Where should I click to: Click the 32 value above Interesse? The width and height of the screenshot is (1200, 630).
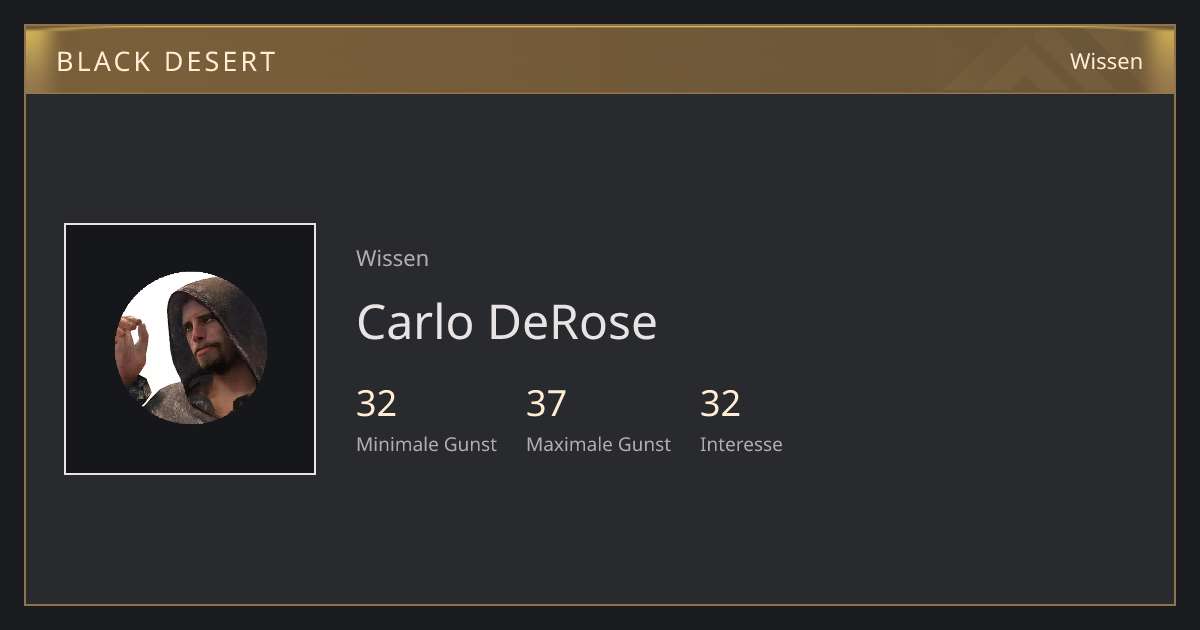pos(720,403)
